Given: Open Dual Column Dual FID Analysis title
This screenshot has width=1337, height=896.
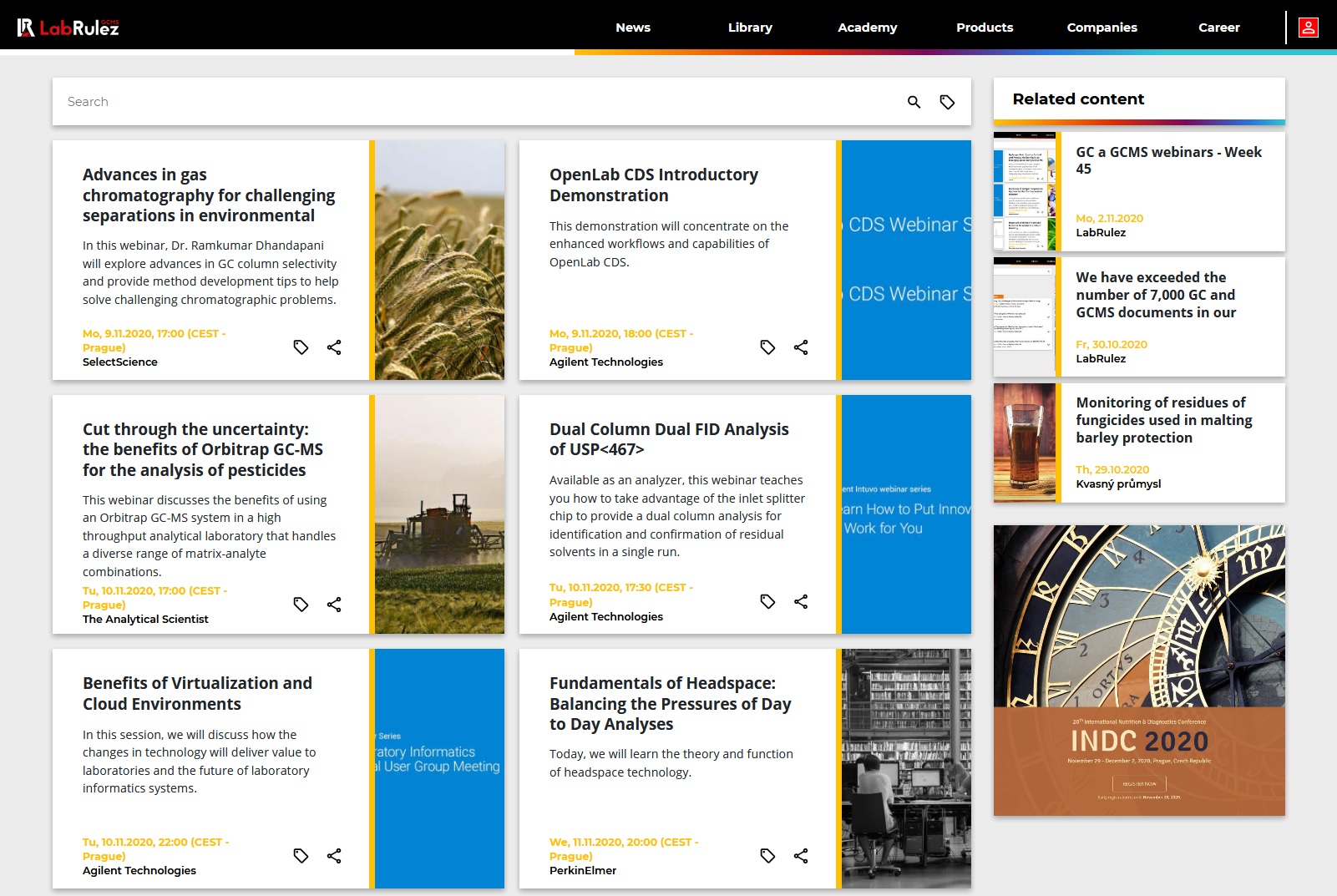Looking at the screenshot, I should tap(669, 439).
